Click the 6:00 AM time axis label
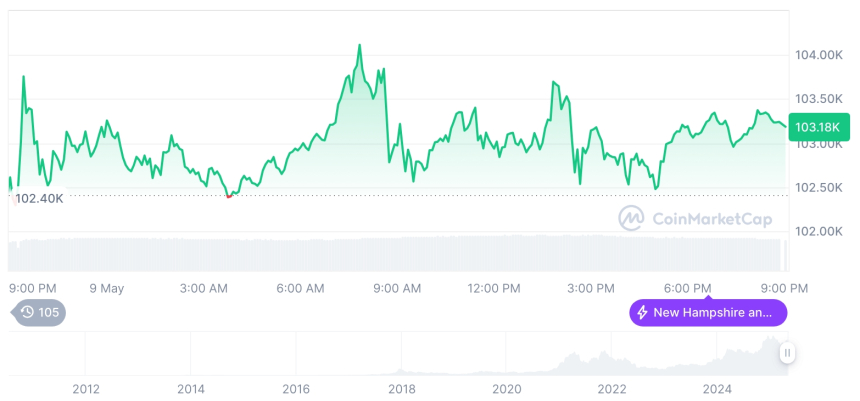The width and height of the screenshot is (860, 401). pos(300,288)
